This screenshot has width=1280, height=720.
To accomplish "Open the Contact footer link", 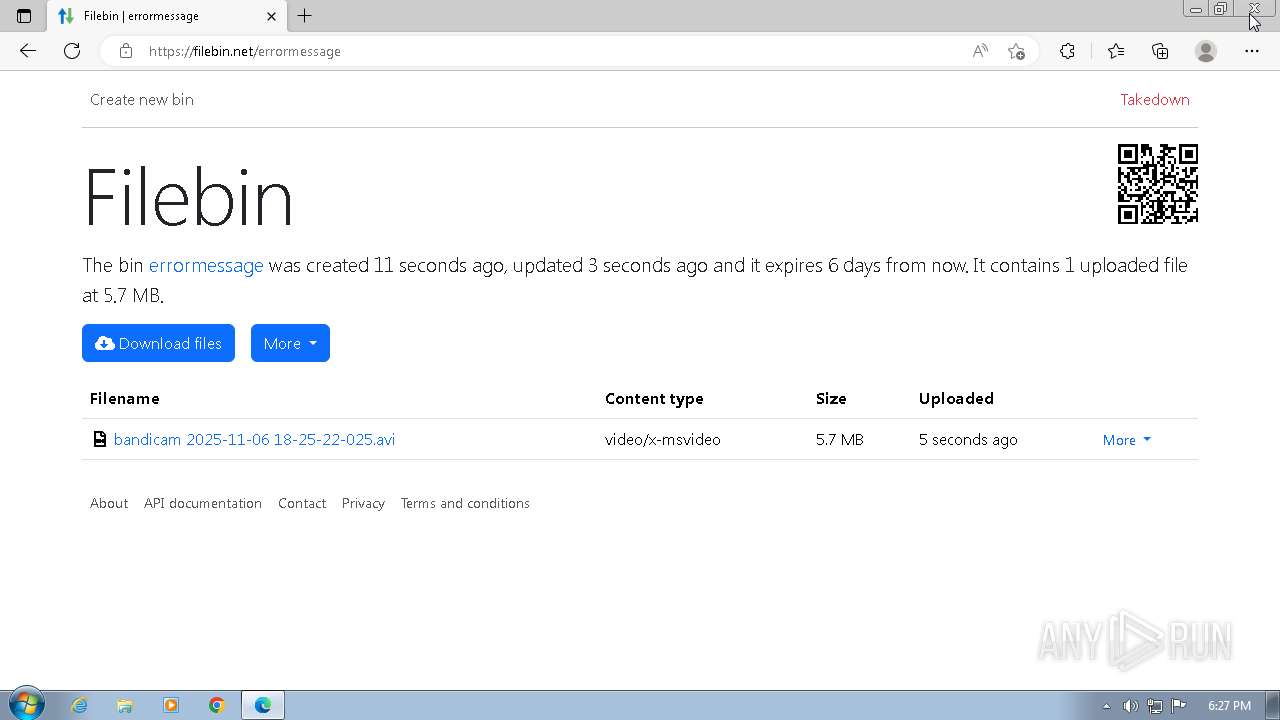I will point(302,503).
